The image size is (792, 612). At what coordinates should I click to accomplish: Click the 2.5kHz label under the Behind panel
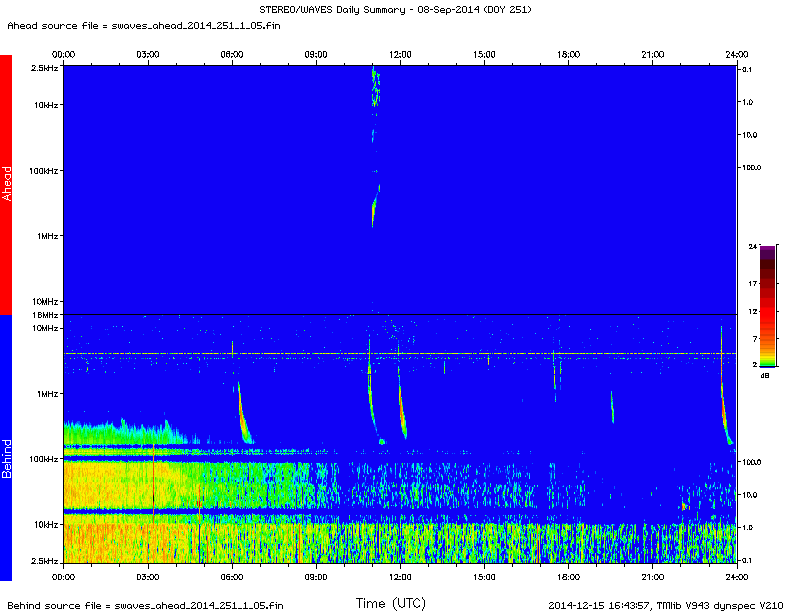pos(45,561)
